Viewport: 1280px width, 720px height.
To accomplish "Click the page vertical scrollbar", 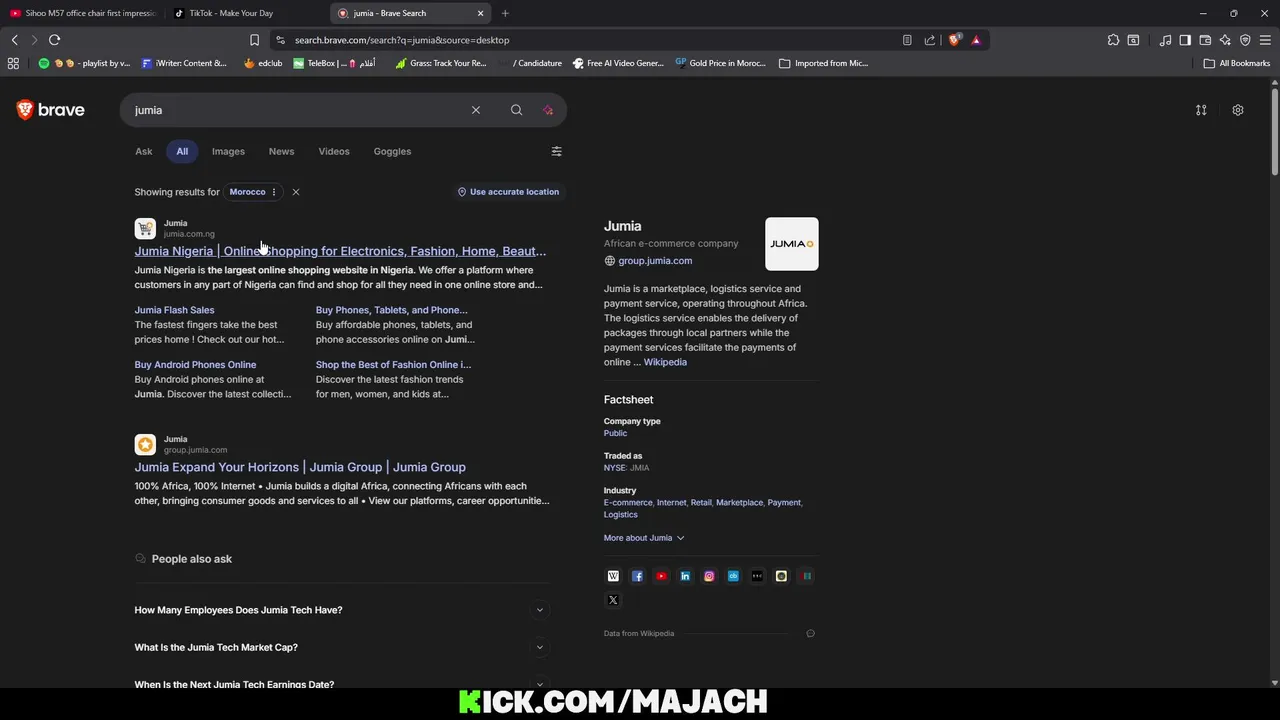I will (x=1275, y=130).
